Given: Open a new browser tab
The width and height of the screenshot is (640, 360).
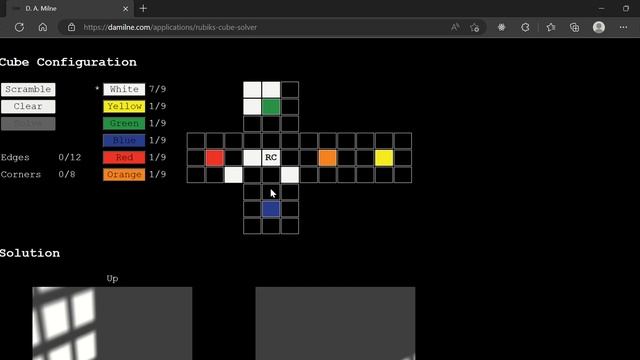Looking at the screenshot, I should click(x=143, y=8).
